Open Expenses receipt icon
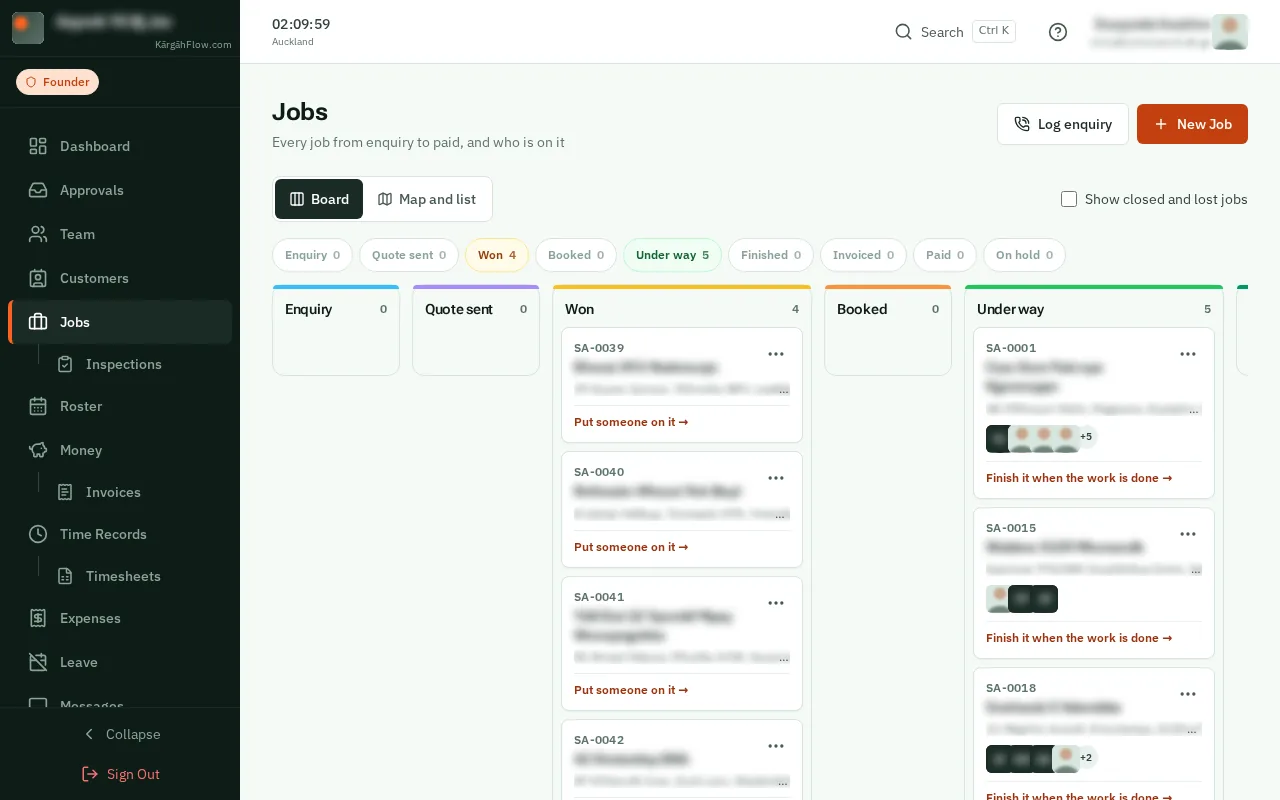This screenshot has width=1280, height=800. click(x=38, y=618)
